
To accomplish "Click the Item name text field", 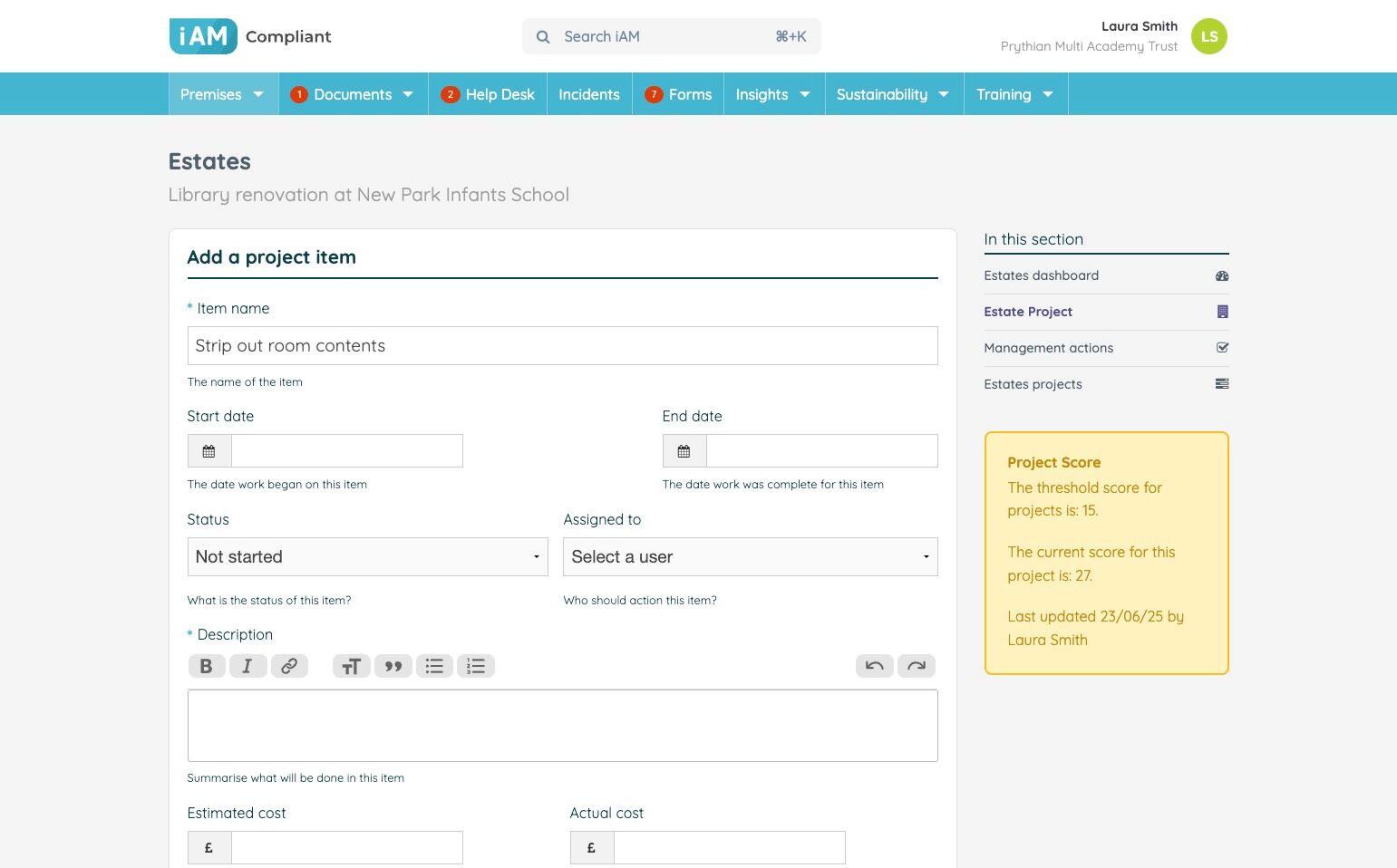I will tap(563, 346).
